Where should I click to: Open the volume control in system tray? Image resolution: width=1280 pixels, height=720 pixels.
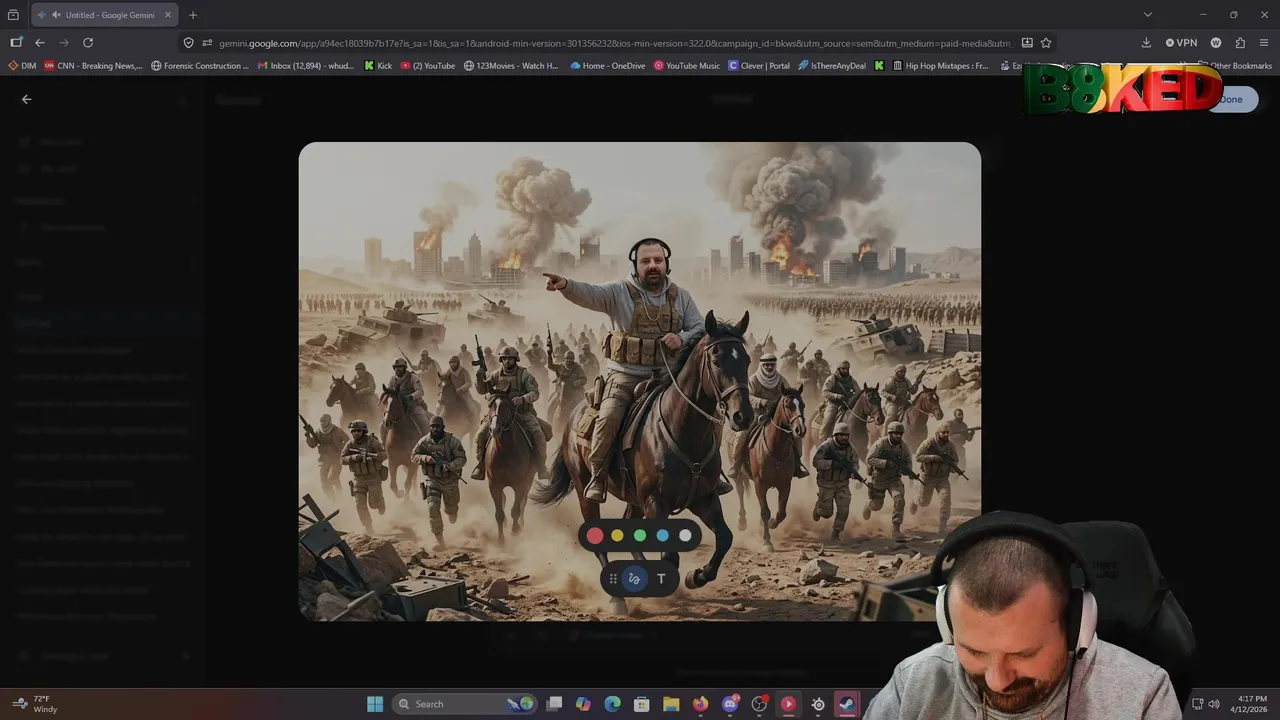pos(1214,704)
